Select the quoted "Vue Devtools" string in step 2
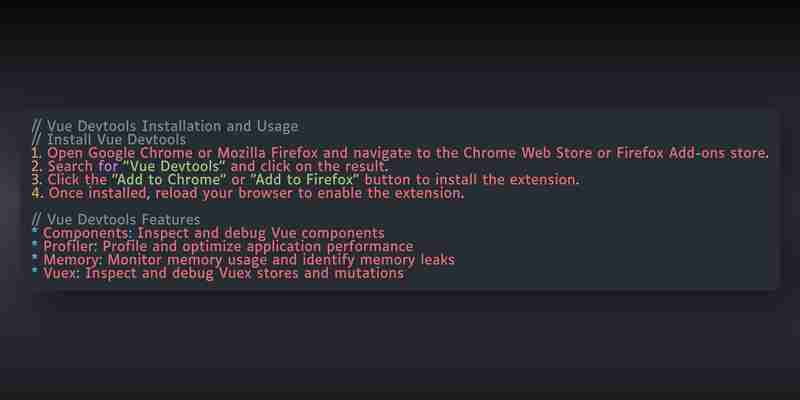The width and height of the screenshot is (800, 400). (174, 166)
